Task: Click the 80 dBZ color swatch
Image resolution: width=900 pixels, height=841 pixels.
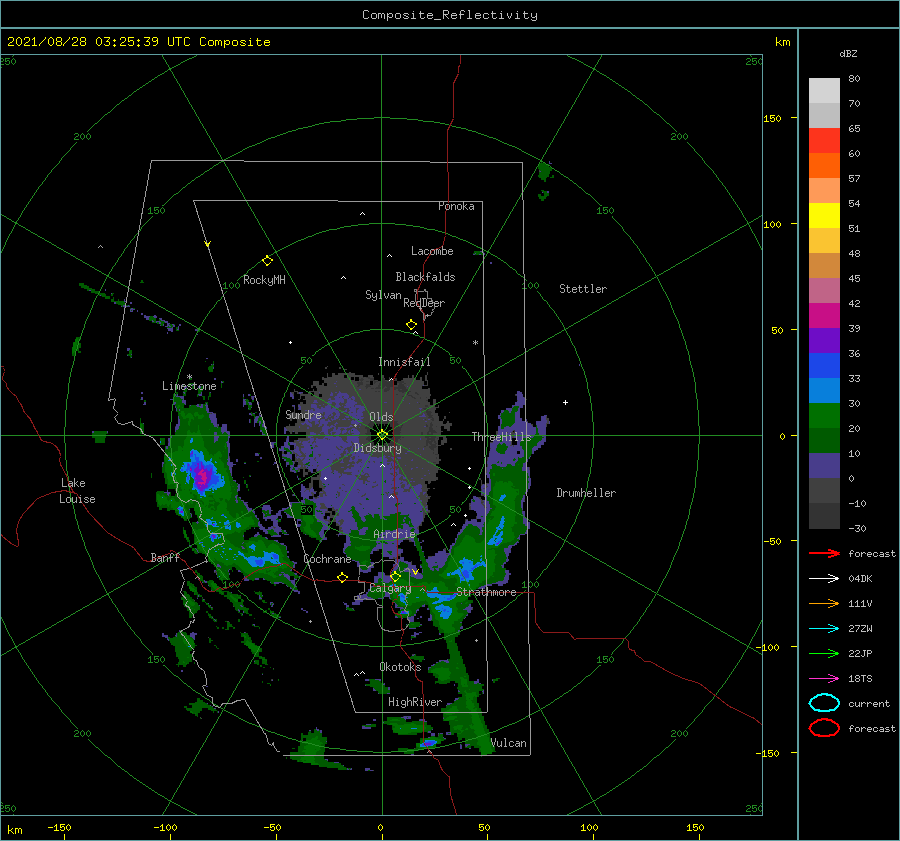Action: pos(824,90)
